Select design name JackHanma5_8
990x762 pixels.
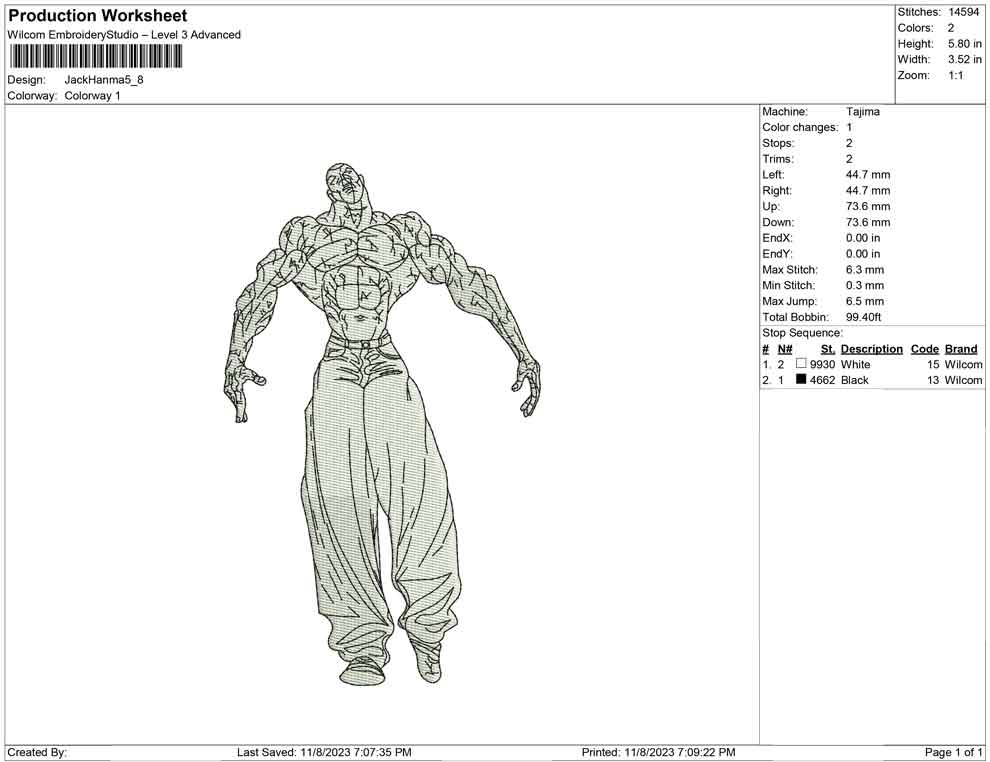(104, 80)
